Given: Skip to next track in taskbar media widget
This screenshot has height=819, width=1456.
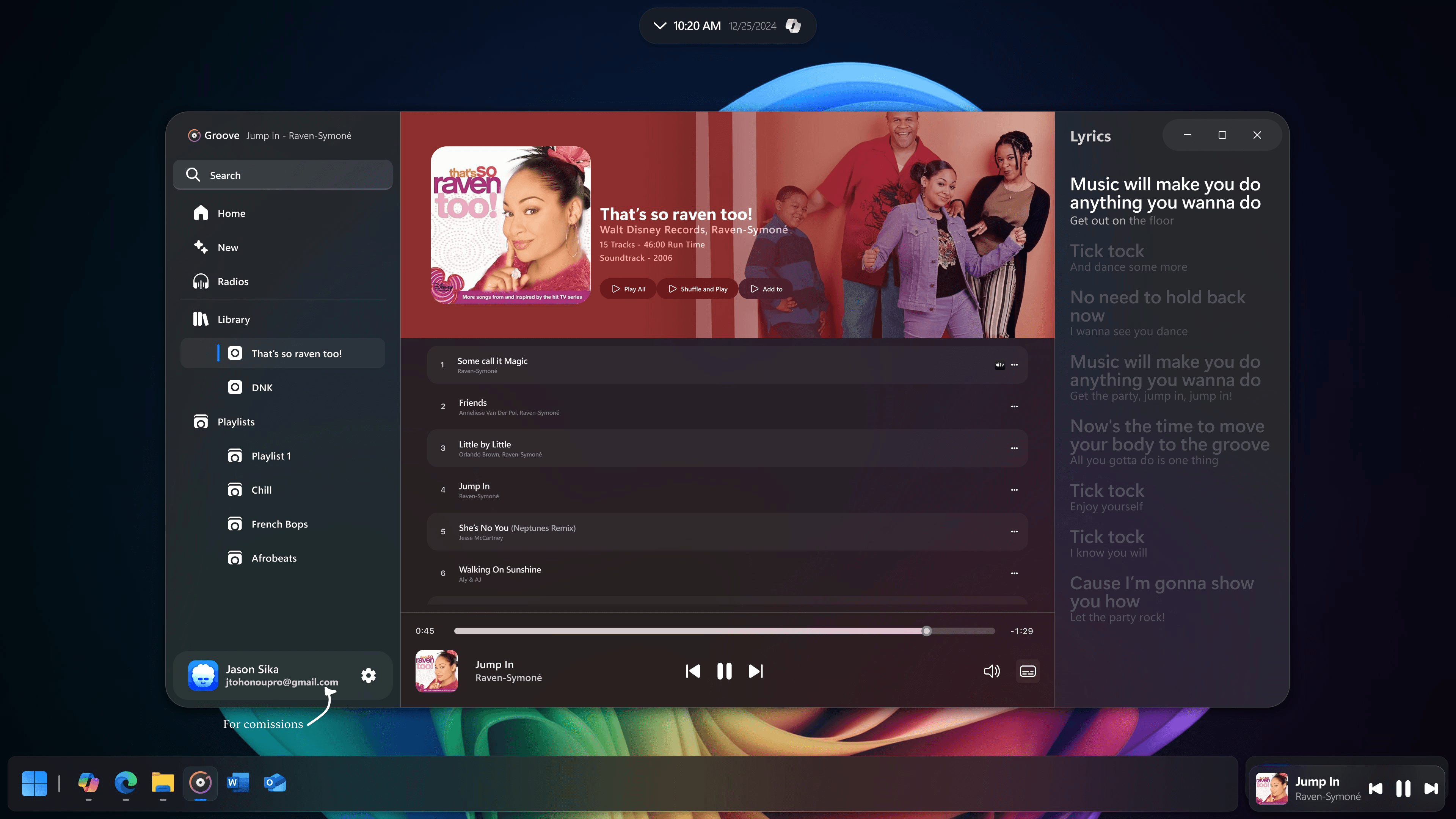Looking at the screenshot, I should coord(1431,789).
